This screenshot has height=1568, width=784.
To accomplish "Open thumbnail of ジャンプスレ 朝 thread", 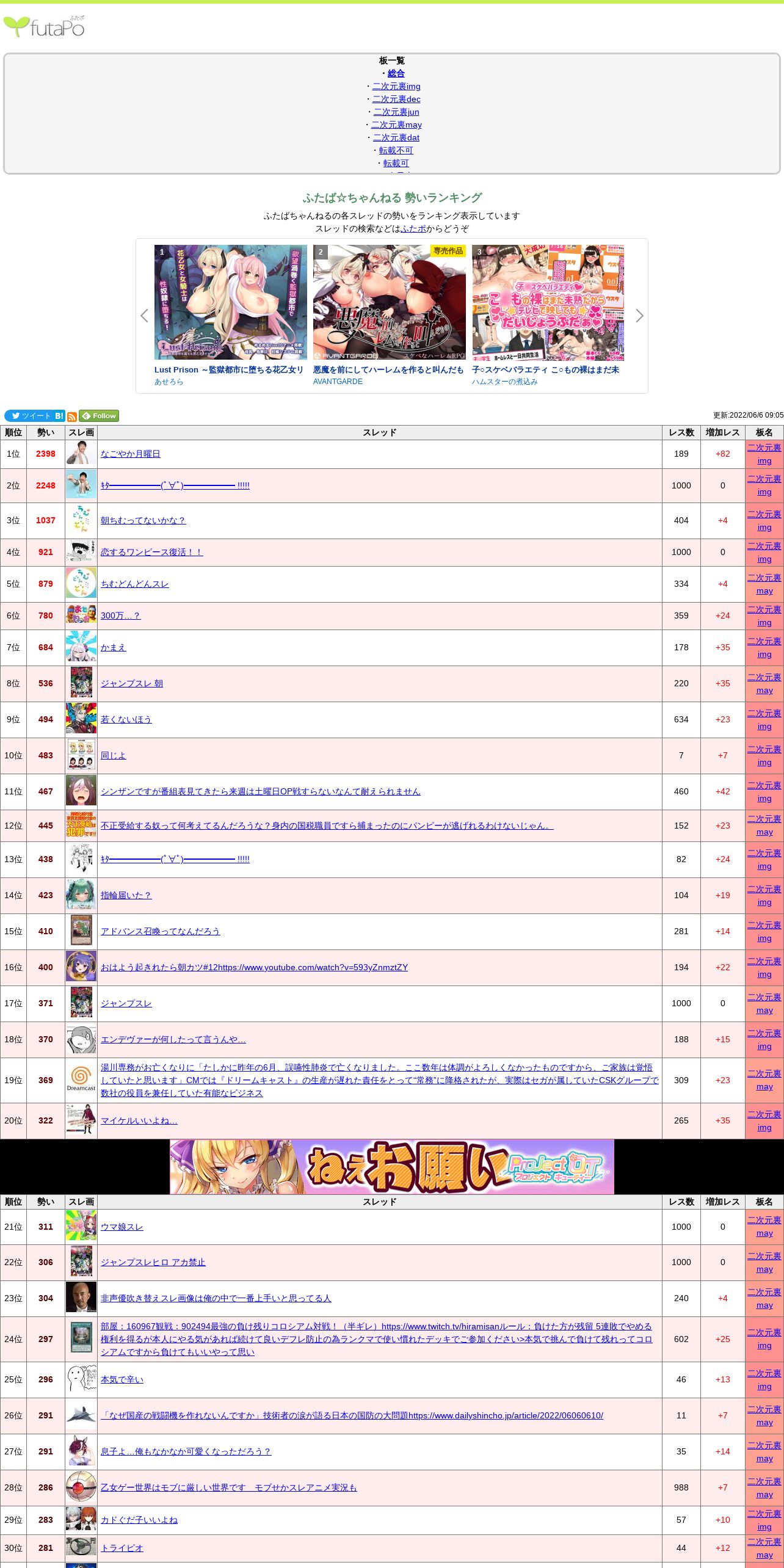I will pos(81,683).
